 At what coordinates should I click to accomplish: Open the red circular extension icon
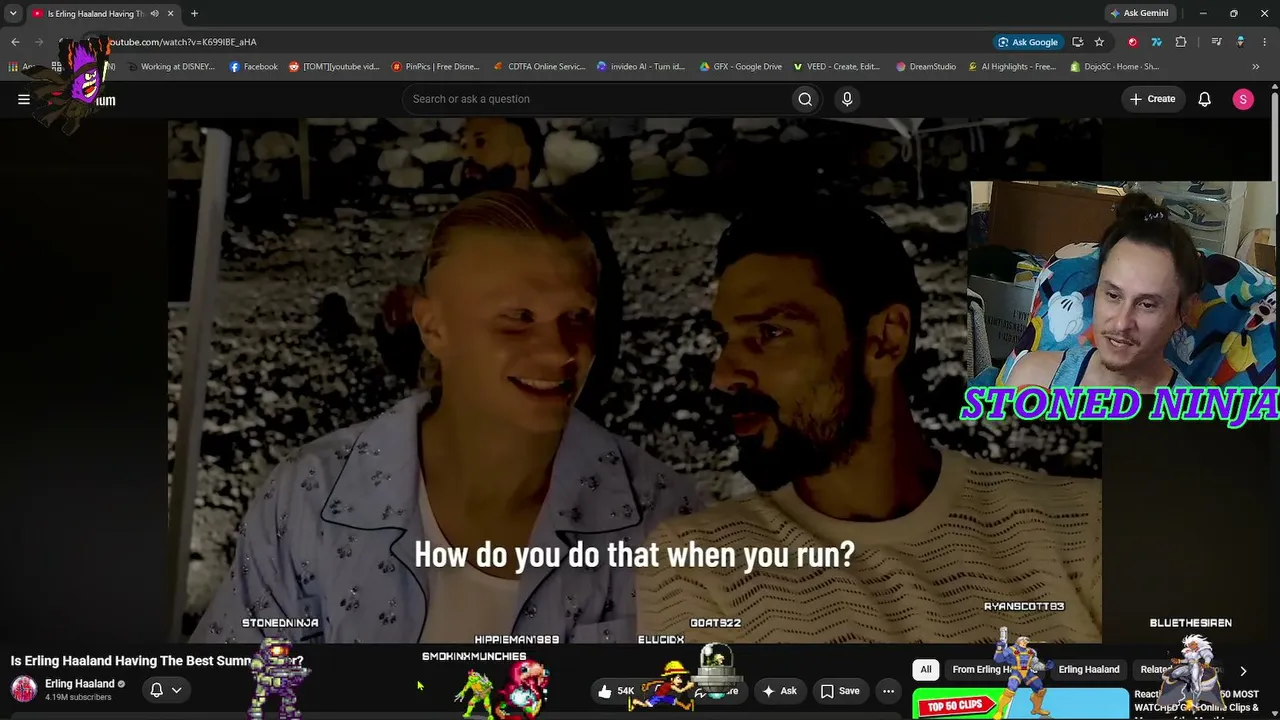pos(1132,42)
